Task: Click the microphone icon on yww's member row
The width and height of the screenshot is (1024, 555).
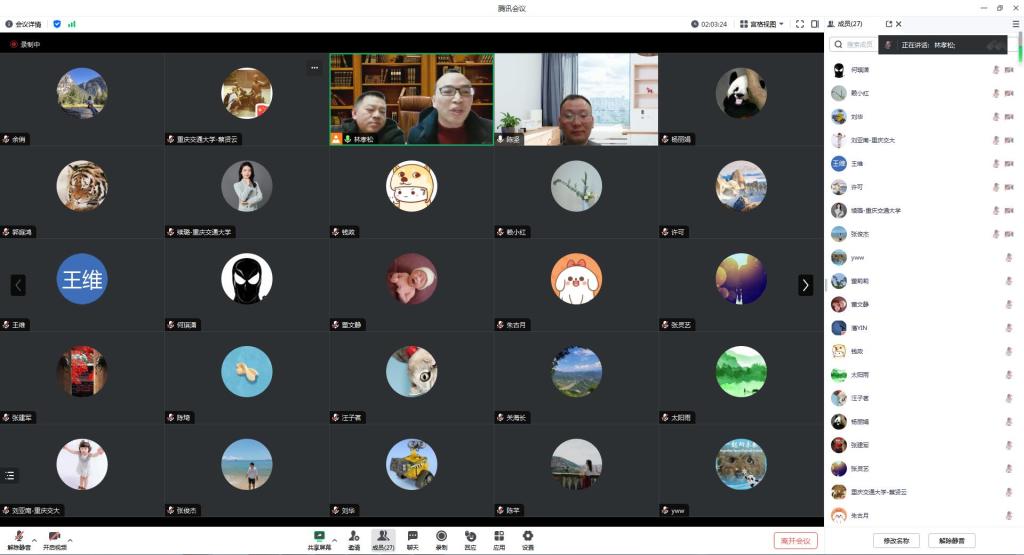Action: 1009,258
